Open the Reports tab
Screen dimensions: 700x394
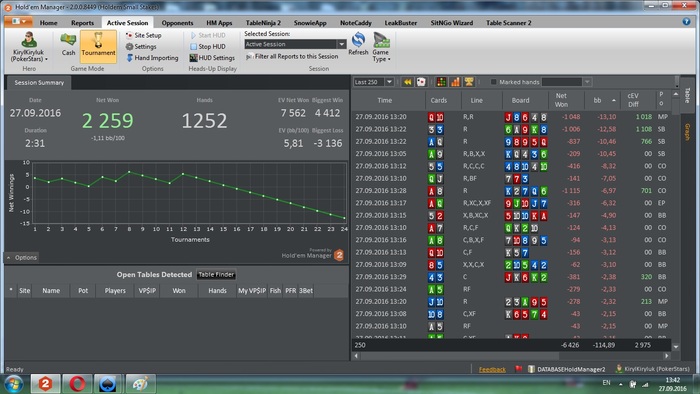83,23
